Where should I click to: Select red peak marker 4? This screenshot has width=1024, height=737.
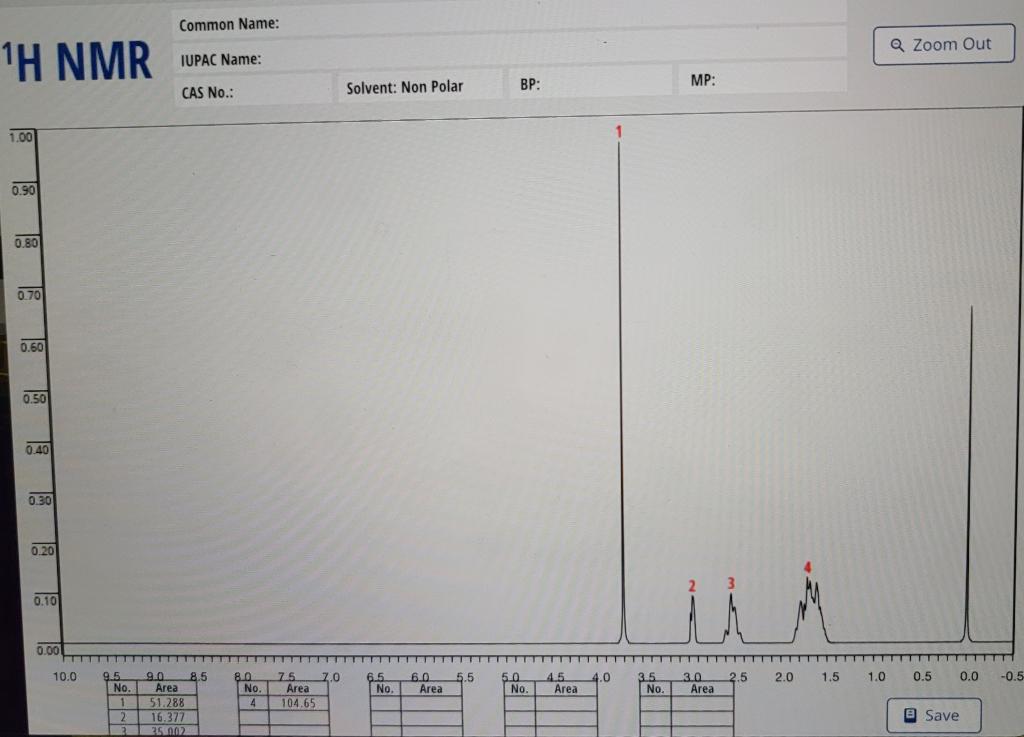click(808, 567)
